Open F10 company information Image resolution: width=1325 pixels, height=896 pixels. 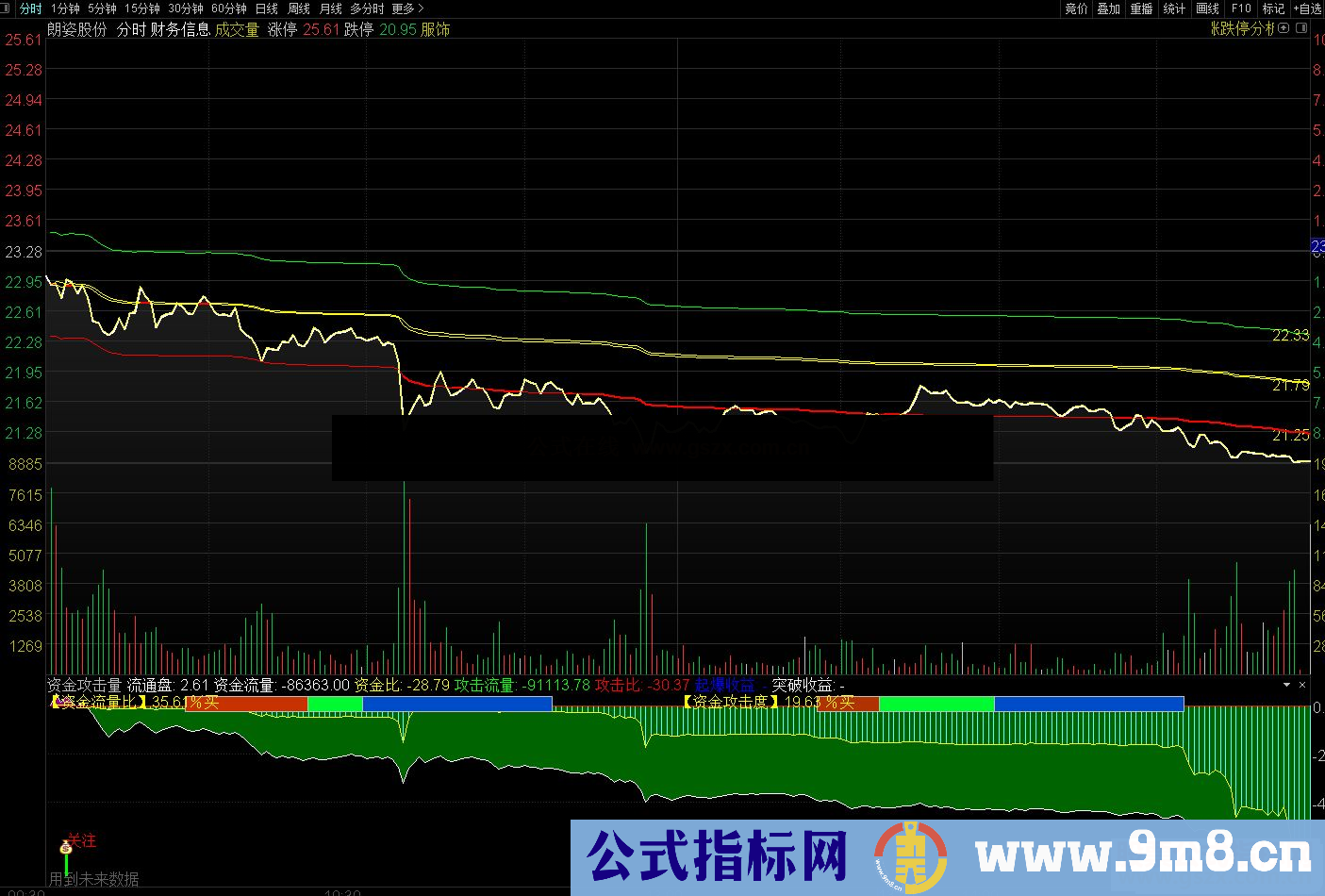tap(1241, 8)
